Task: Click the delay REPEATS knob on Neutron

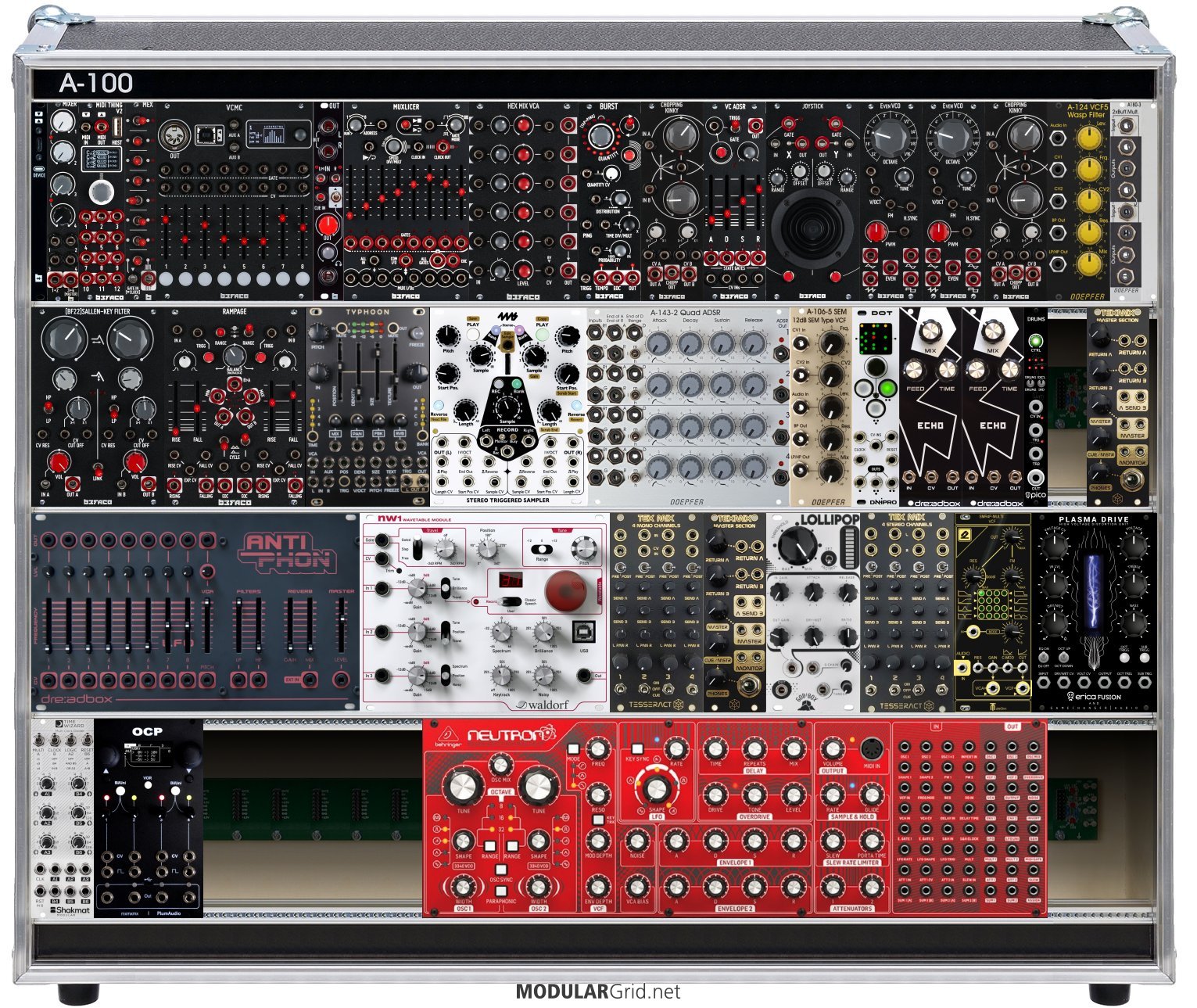Action: click(754, 748)
